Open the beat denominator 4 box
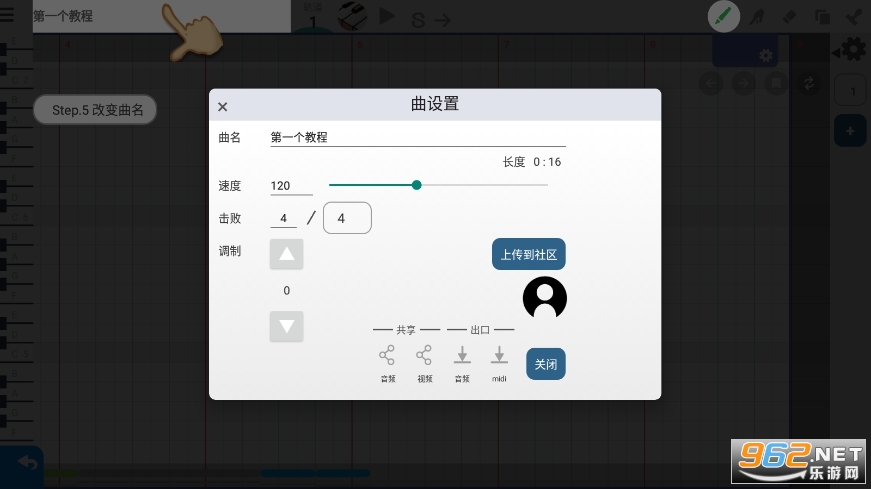This screenshot has height=489, width=871. pos(347,218)
